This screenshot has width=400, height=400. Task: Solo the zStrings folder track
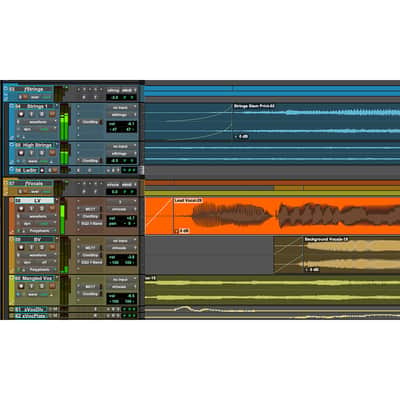click(x=20, y=97)
